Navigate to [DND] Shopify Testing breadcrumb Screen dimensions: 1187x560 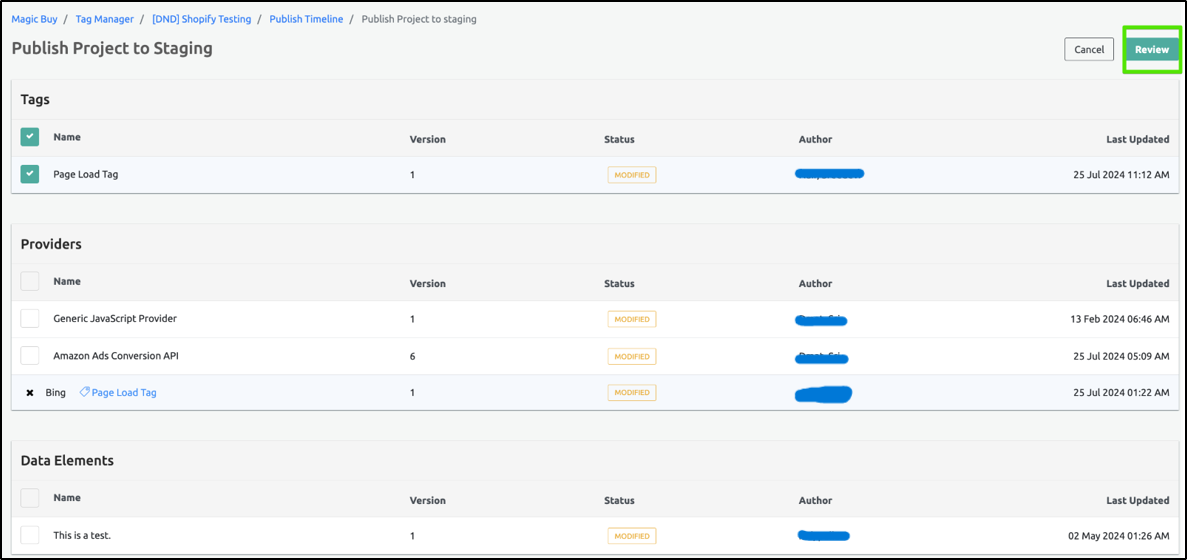click(x=201, y=19)
